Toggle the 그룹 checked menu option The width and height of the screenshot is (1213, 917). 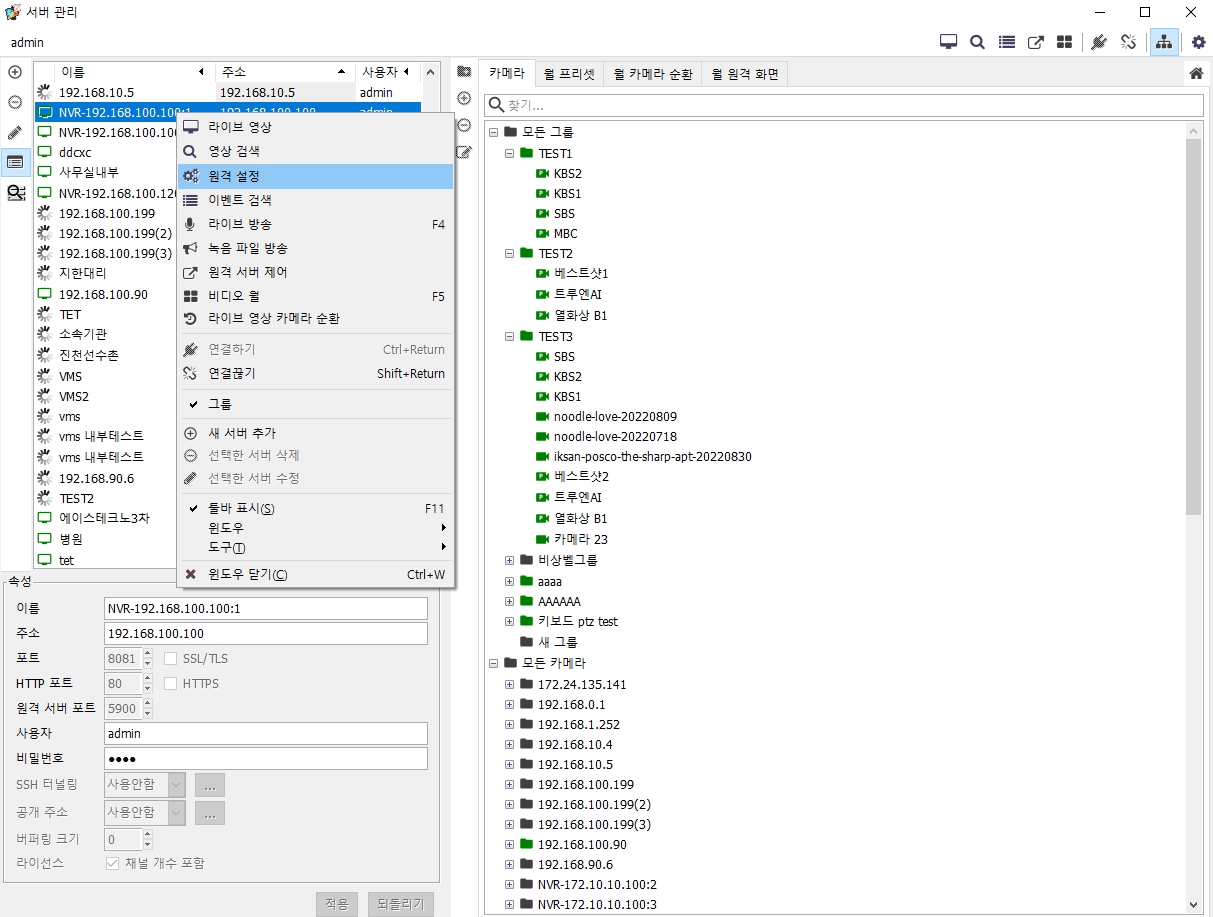(x=220, y=404)
